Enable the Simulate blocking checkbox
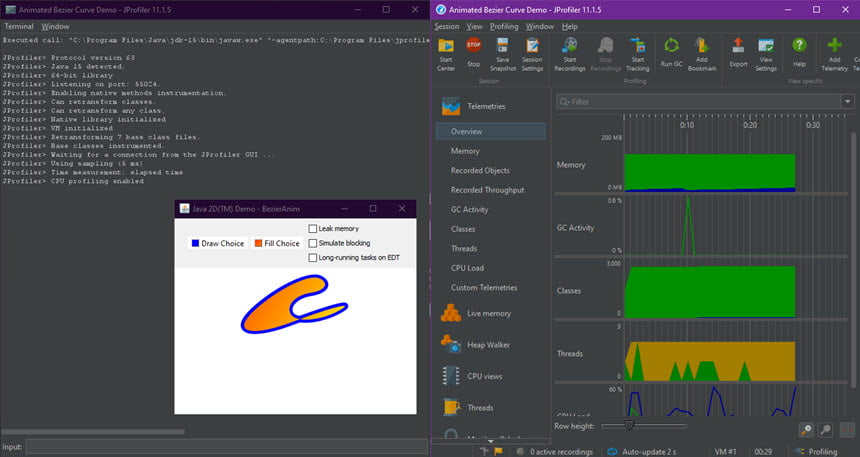This screenshot has height=457, width=860. [313, 243]
